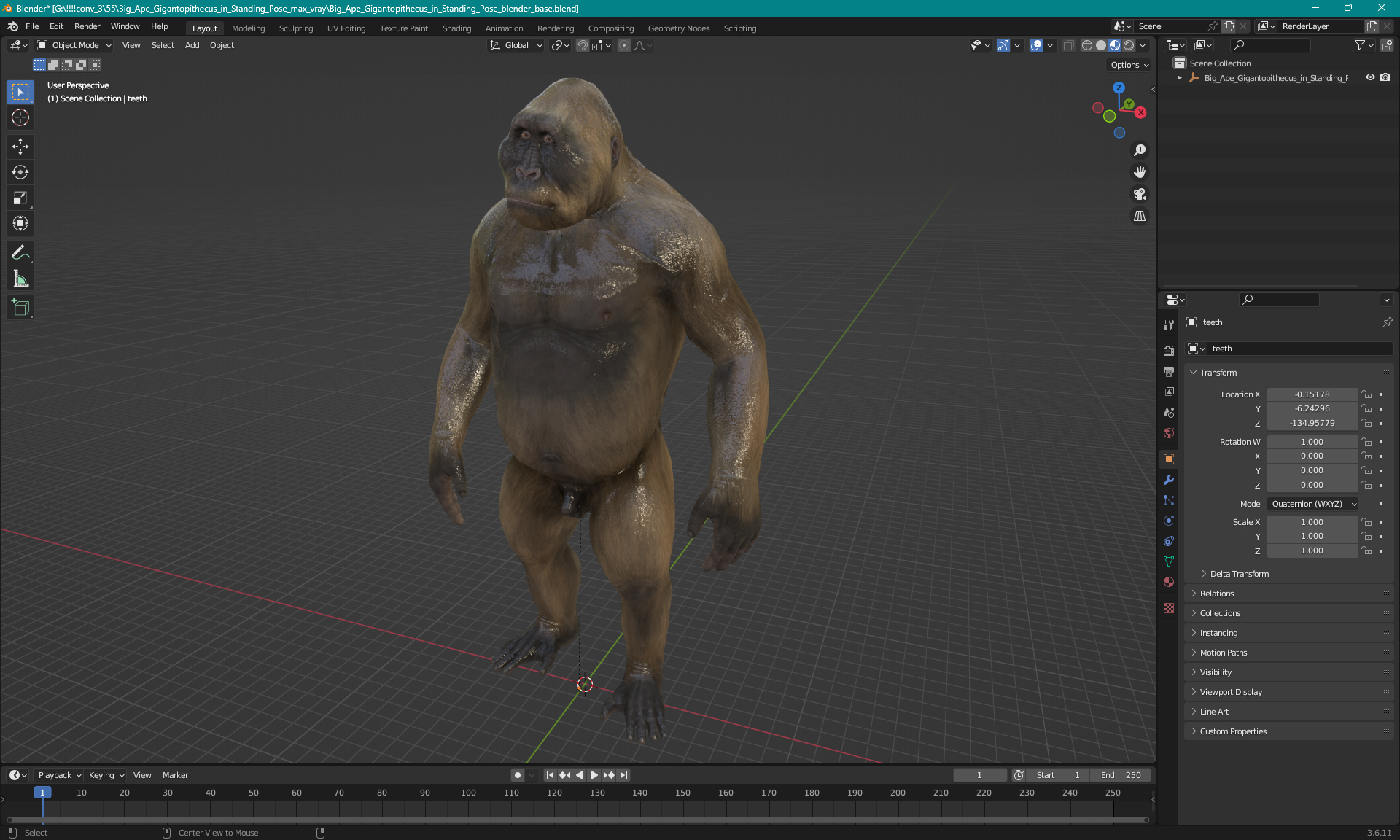Screen dimensions: 1400x840
Task: Open the Object Mode dropdown
Action: click(x=74, y=45)
